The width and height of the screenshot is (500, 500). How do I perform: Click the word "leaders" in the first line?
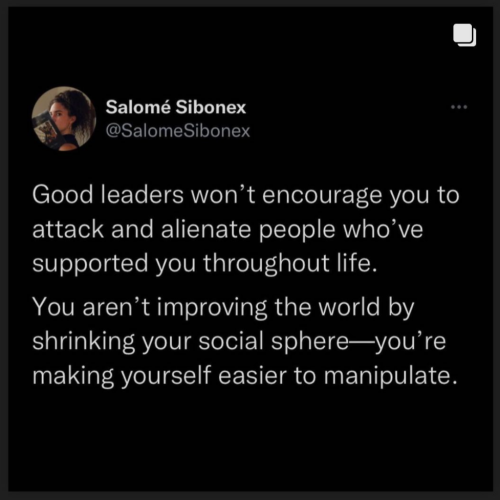pyautogui.click(x=142, y=195)
